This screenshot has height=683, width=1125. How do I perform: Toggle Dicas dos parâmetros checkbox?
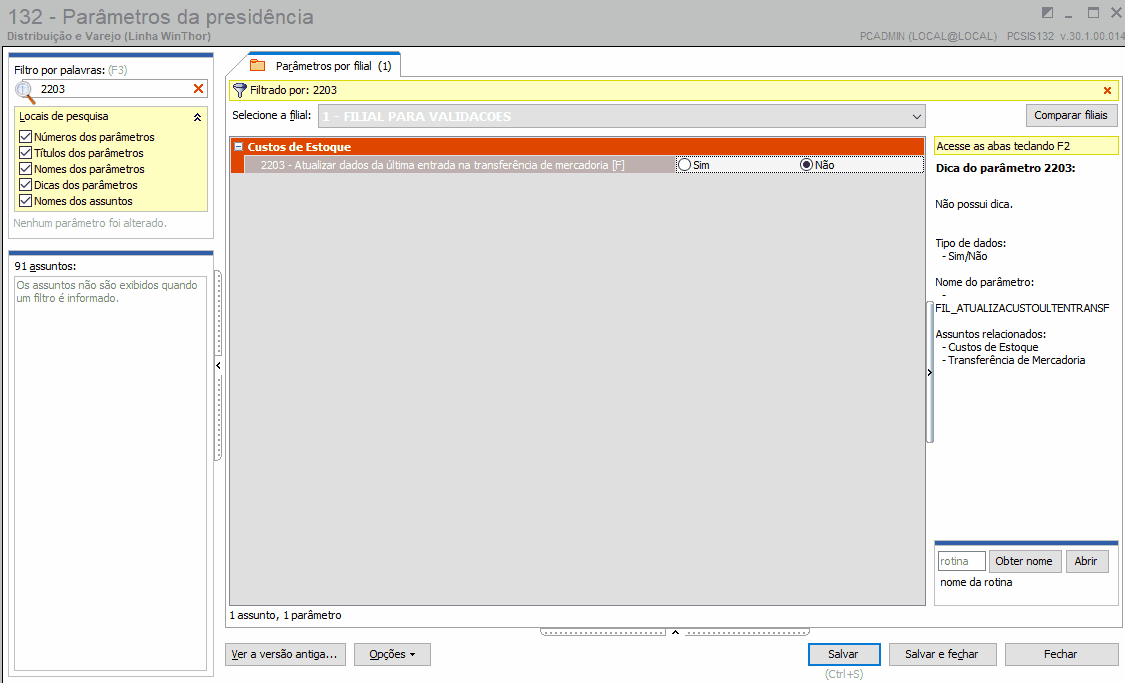coord(26,185)
